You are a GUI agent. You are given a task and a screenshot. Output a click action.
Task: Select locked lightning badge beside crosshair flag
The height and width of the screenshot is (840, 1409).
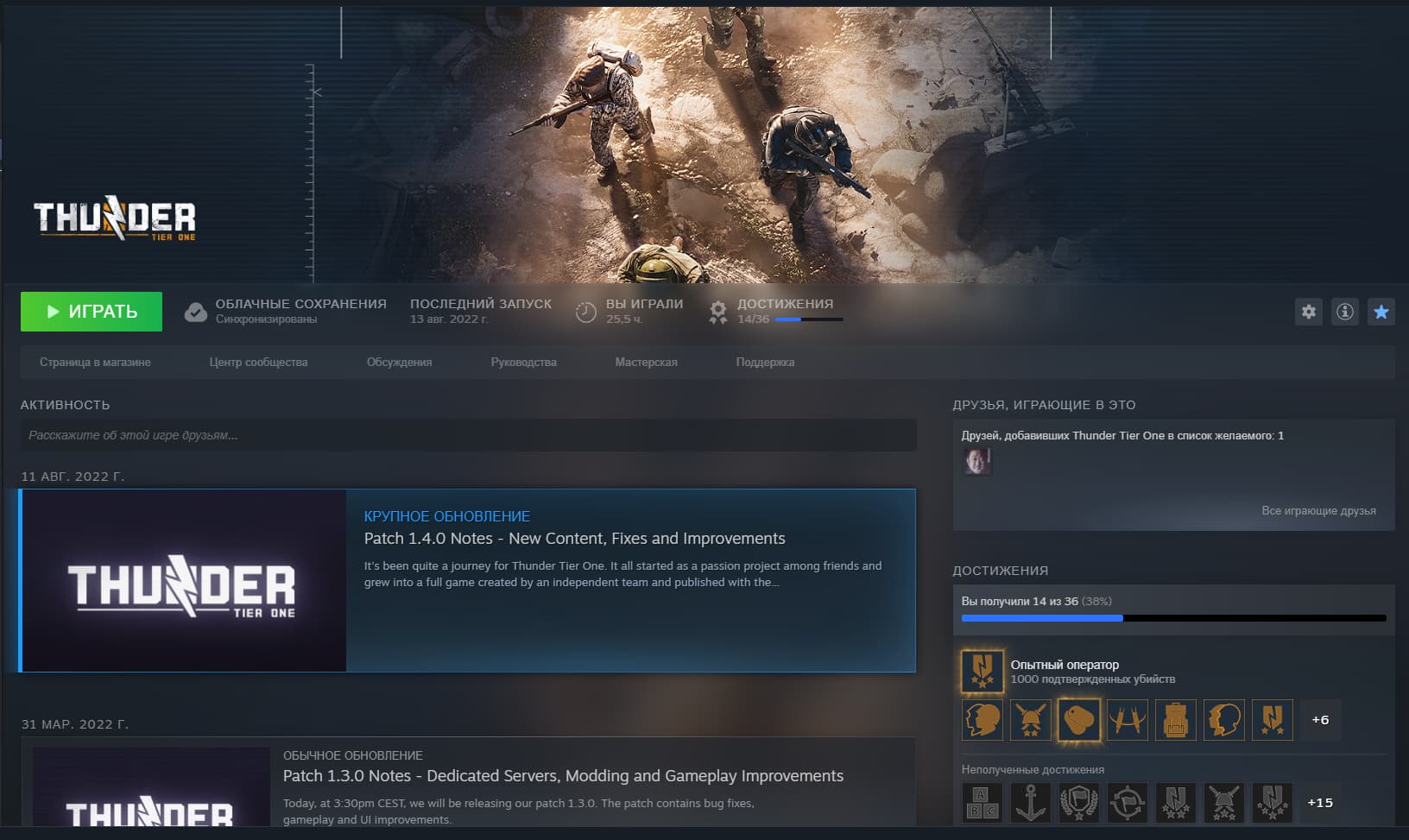pos(1176,803)
